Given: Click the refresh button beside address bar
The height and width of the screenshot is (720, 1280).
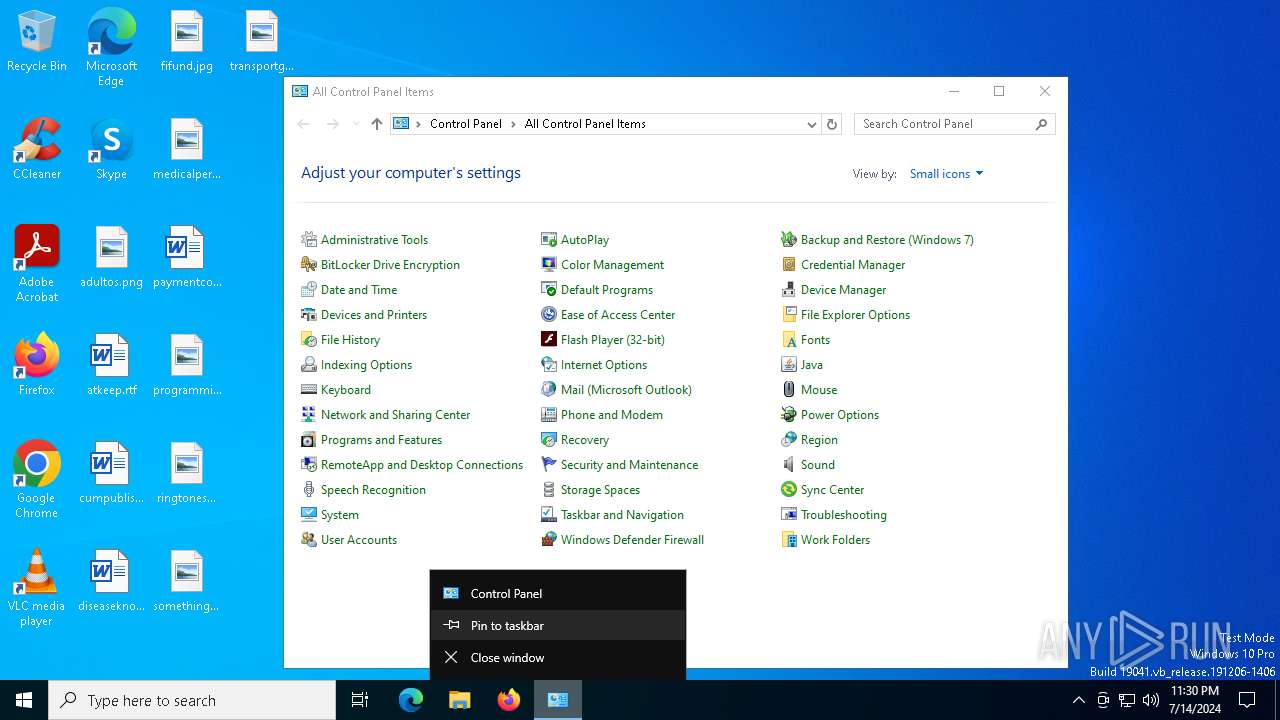Looking at the screenshot, I should tap(832, 124).
